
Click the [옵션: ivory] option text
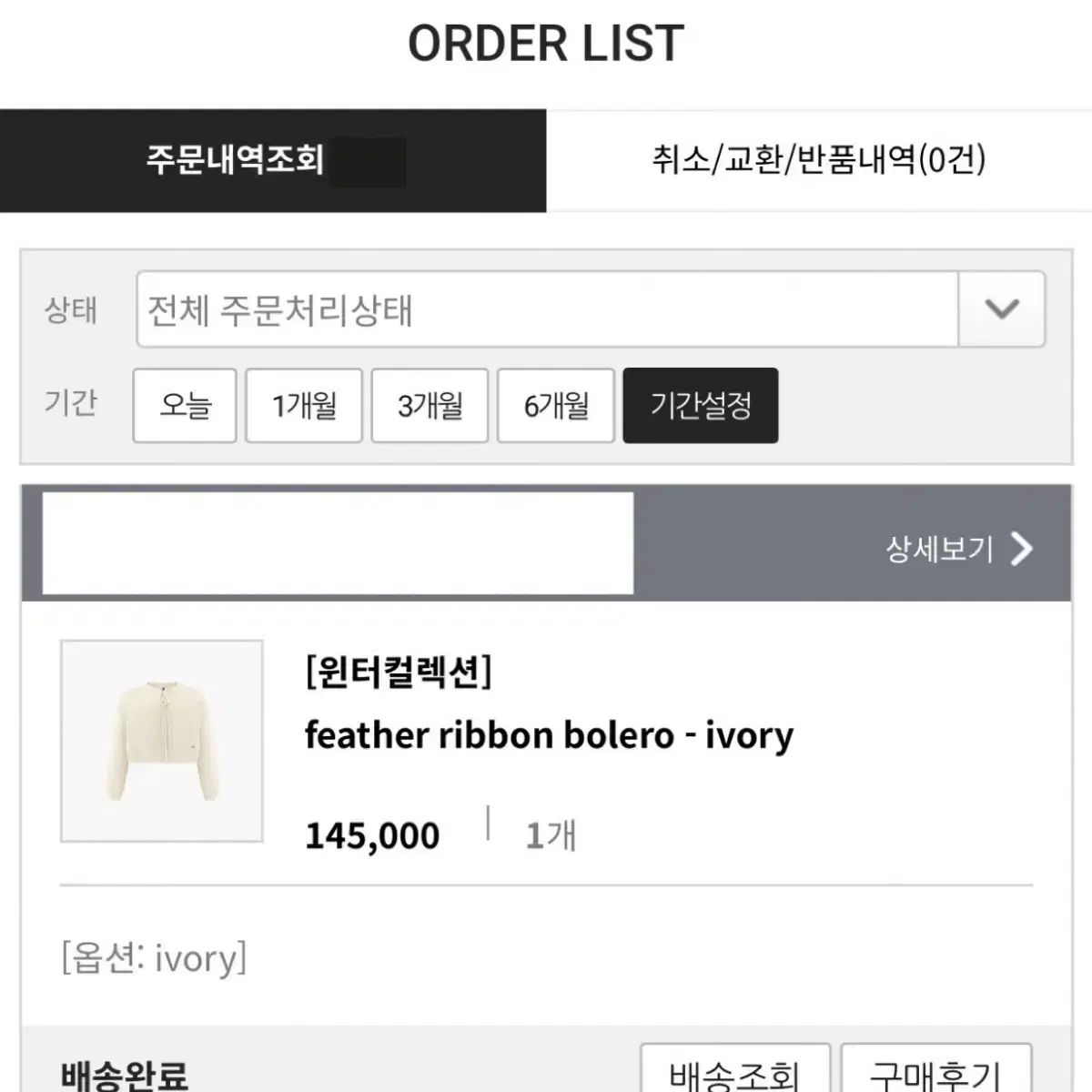pos(154,958)
